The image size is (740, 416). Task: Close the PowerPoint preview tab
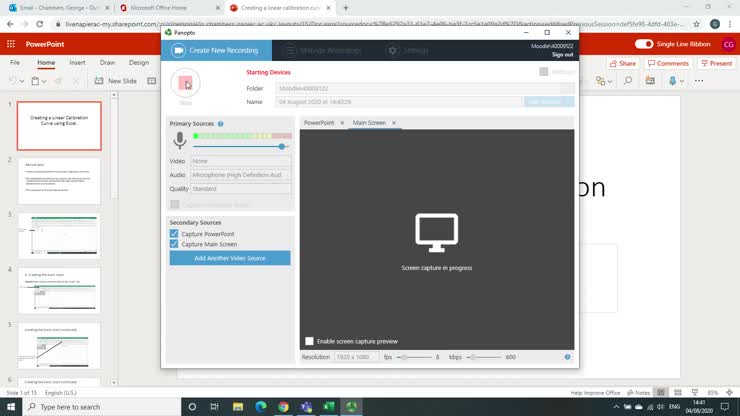[342, 123]
